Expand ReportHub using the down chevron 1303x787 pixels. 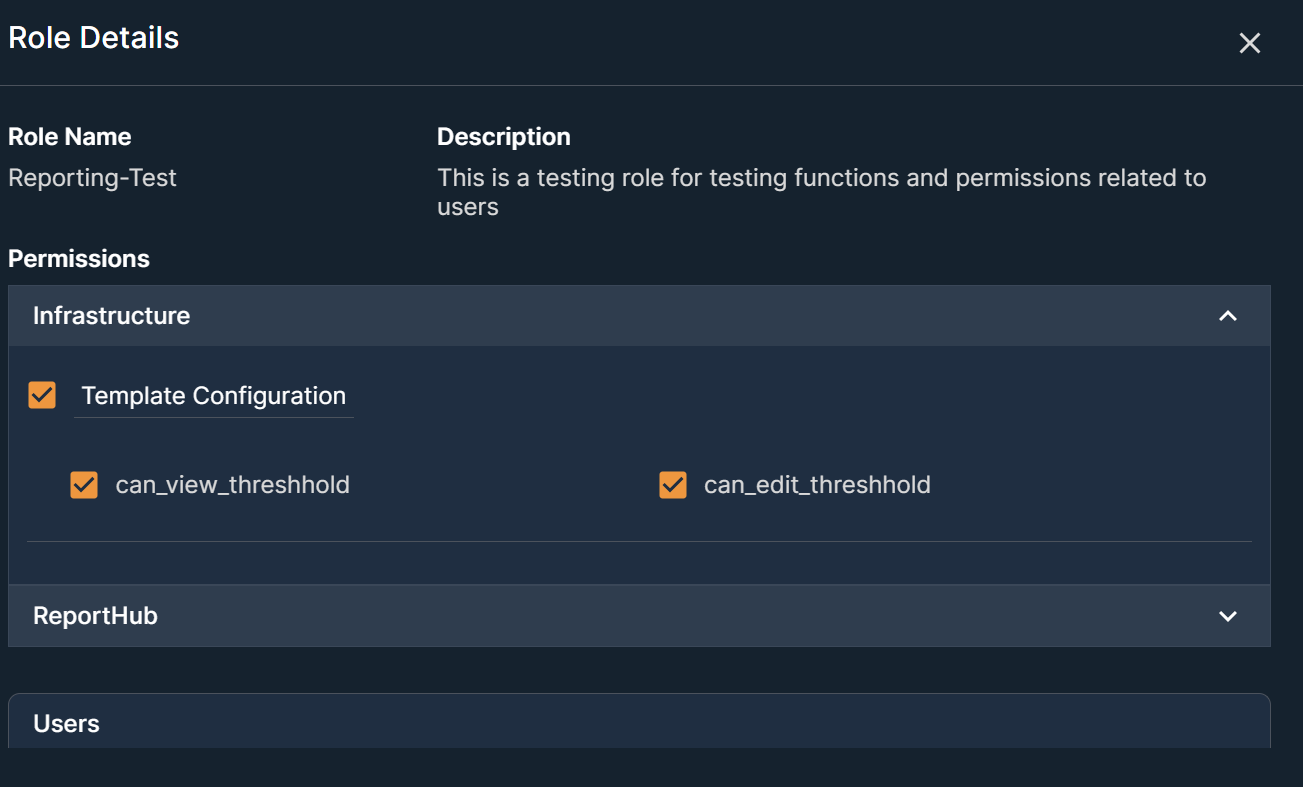click(1228, 616)
